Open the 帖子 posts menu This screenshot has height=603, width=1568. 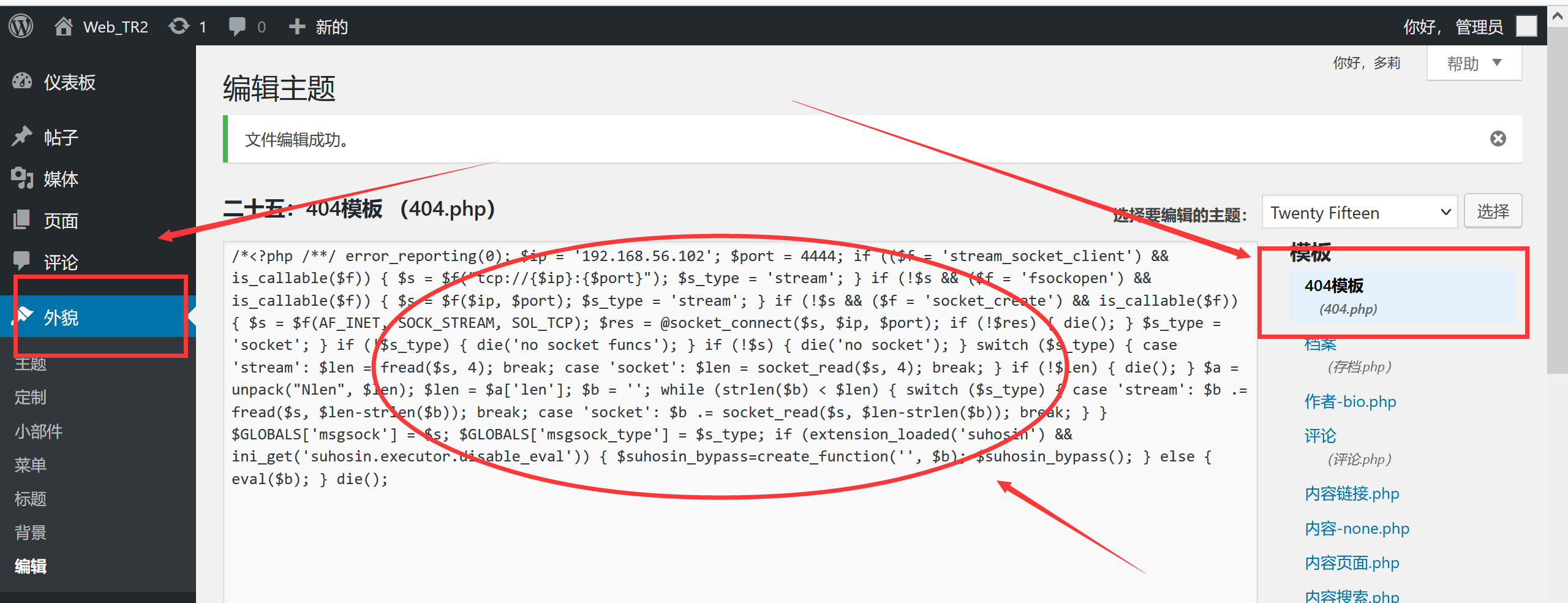[x=98, y=137]
